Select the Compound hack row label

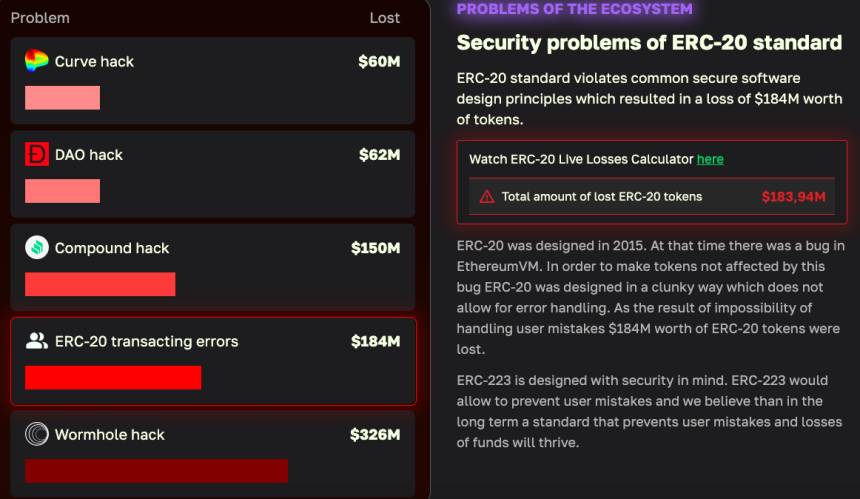(x=112, y=248)
